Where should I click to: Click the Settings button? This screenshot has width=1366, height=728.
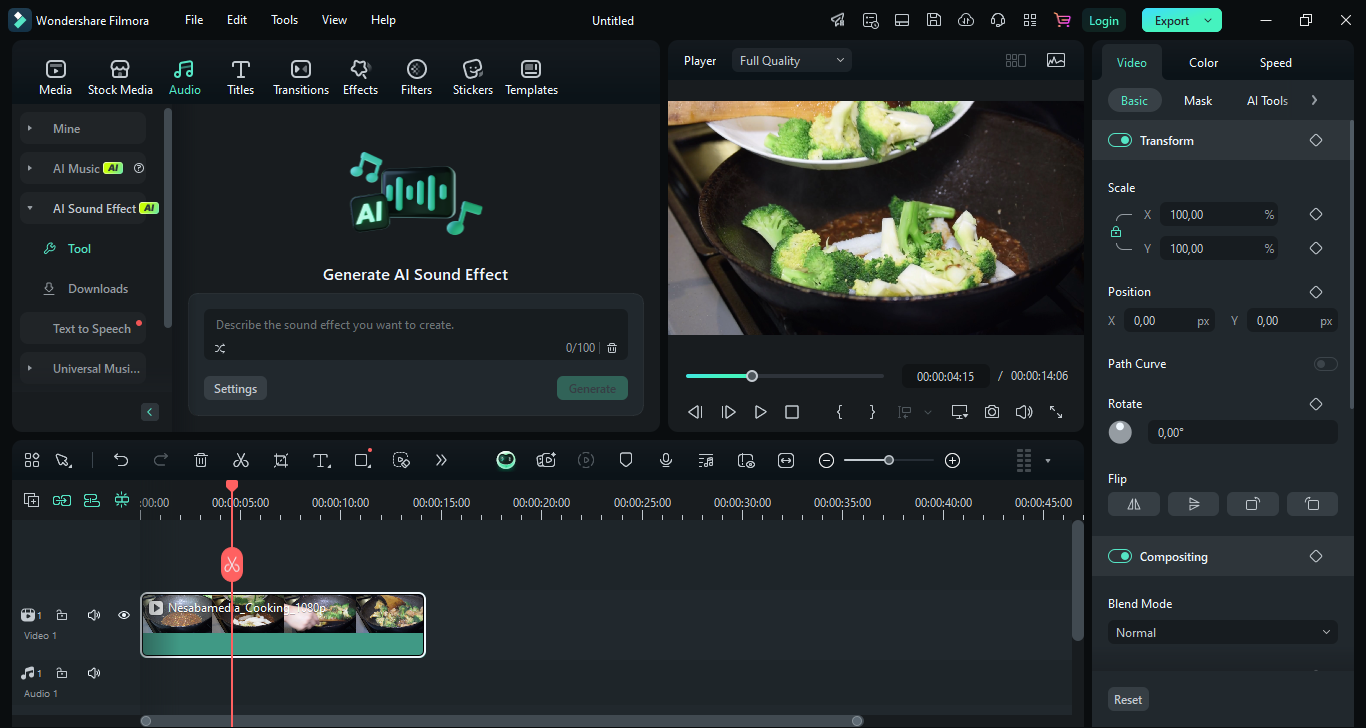pyautogui.click(x=235, y=389)
